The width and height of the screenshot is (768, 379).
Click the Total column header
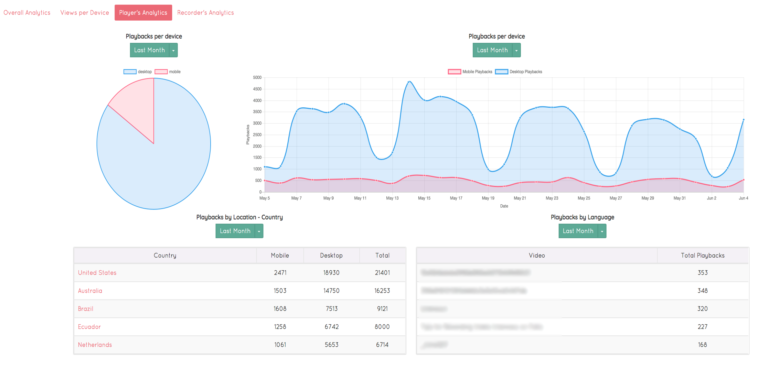click(x=383, y=256)
